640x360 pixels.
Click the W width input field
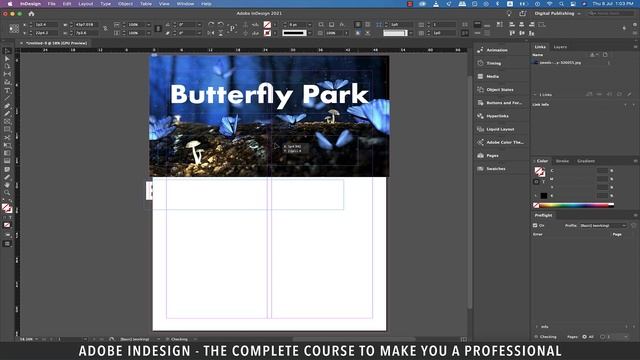(86, 24)
